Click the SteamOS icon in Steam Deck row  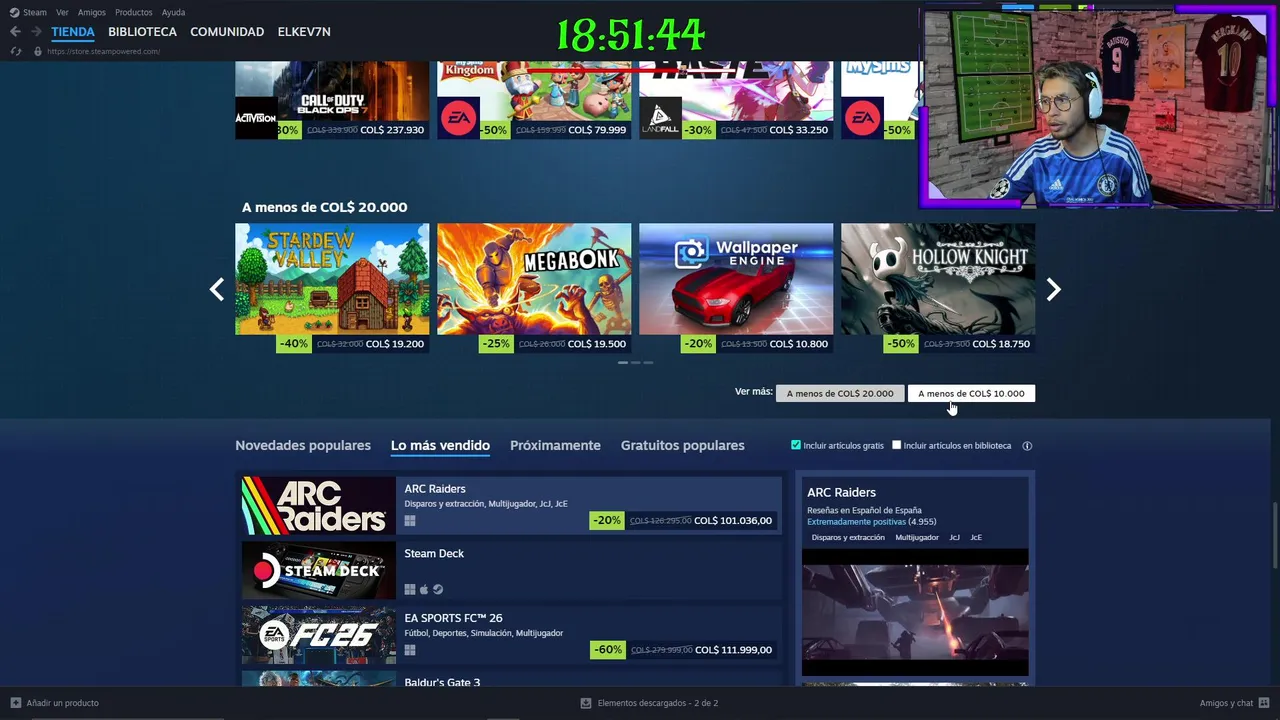point(438,589)
